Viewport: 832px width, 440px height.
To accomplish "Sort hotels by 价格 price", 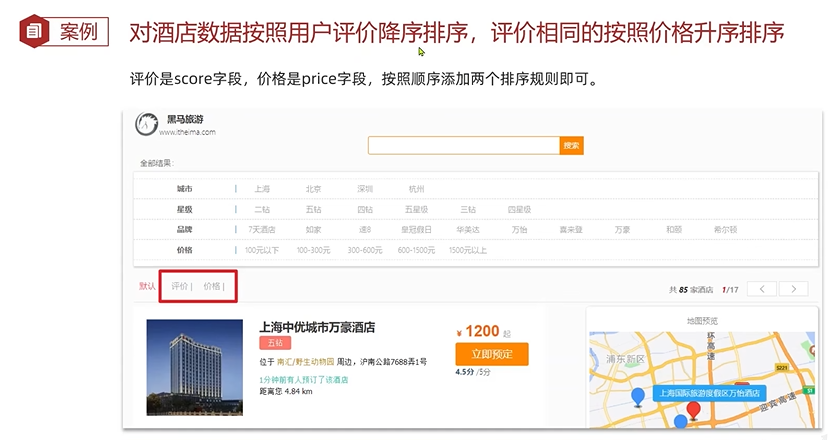I will click(x=212, y=286).
